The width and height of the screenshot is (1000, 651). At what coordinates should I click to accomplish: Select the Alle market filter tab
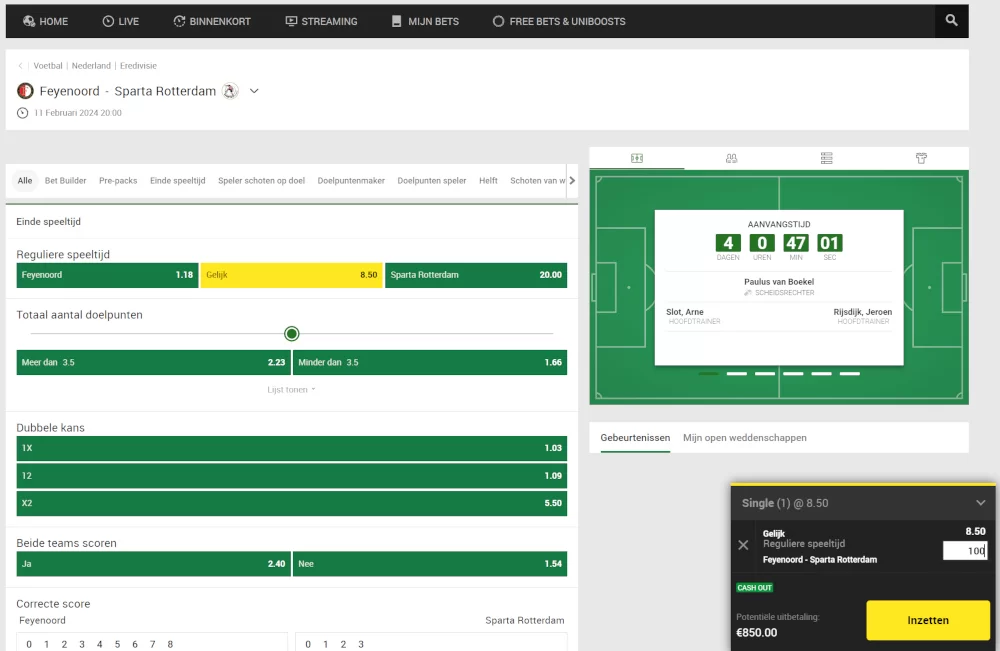pos(25,180)
